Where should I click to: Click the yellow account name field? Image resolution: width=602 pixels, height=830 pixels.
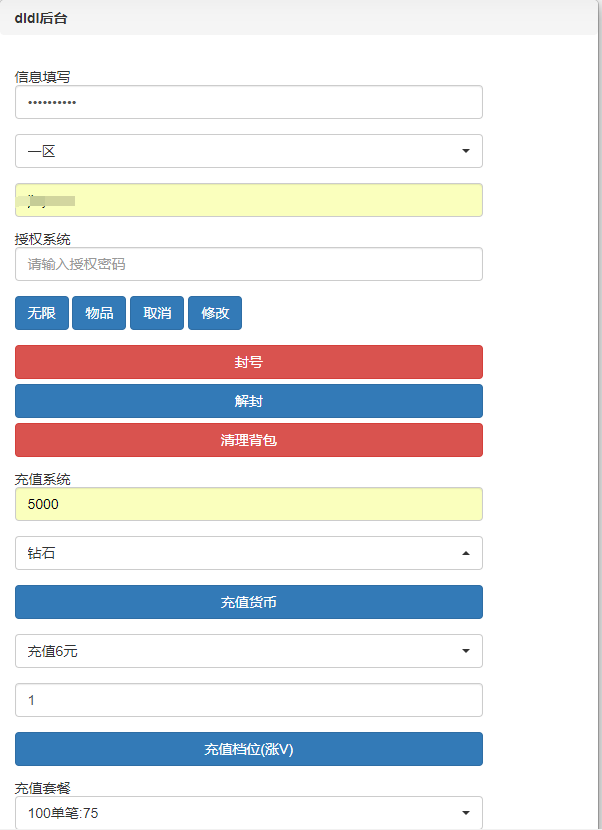248,200
